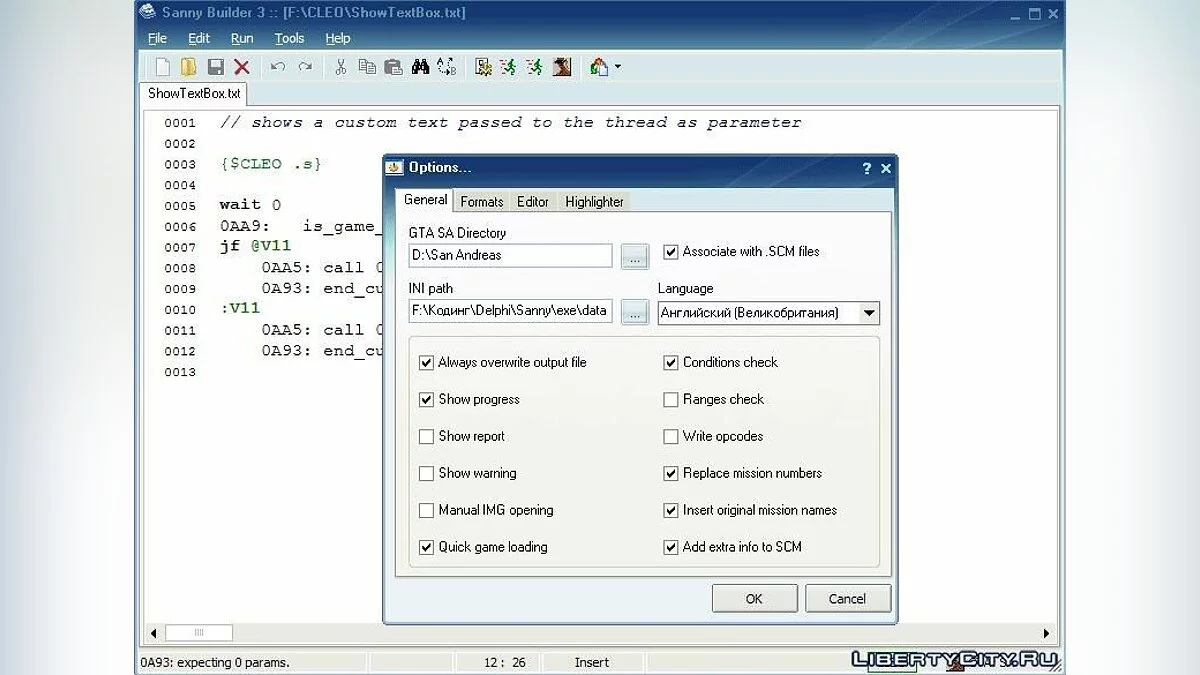
Task: Create a new file with the blank page icon
Action: 162,67
